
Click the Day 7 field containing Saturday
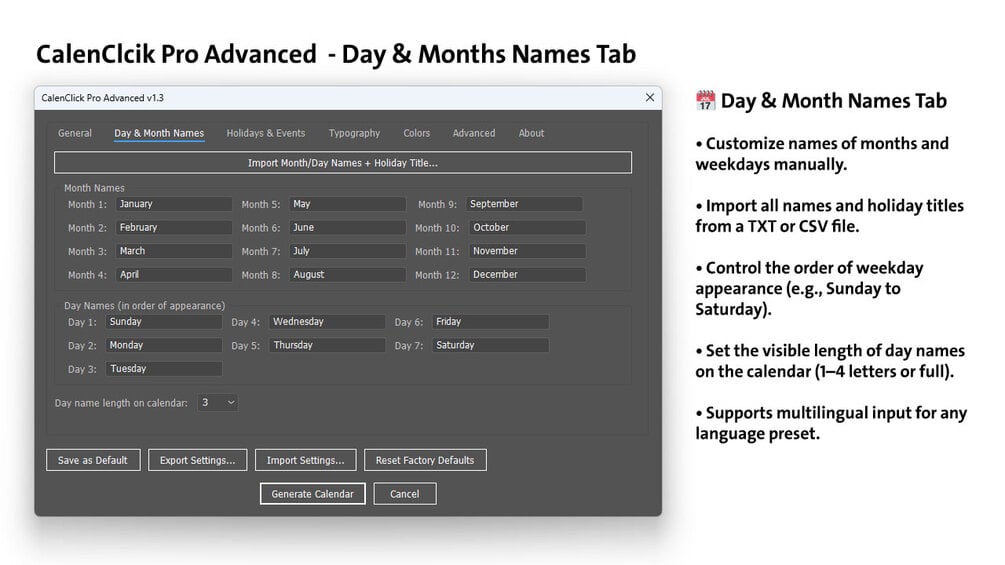point(490,345)
